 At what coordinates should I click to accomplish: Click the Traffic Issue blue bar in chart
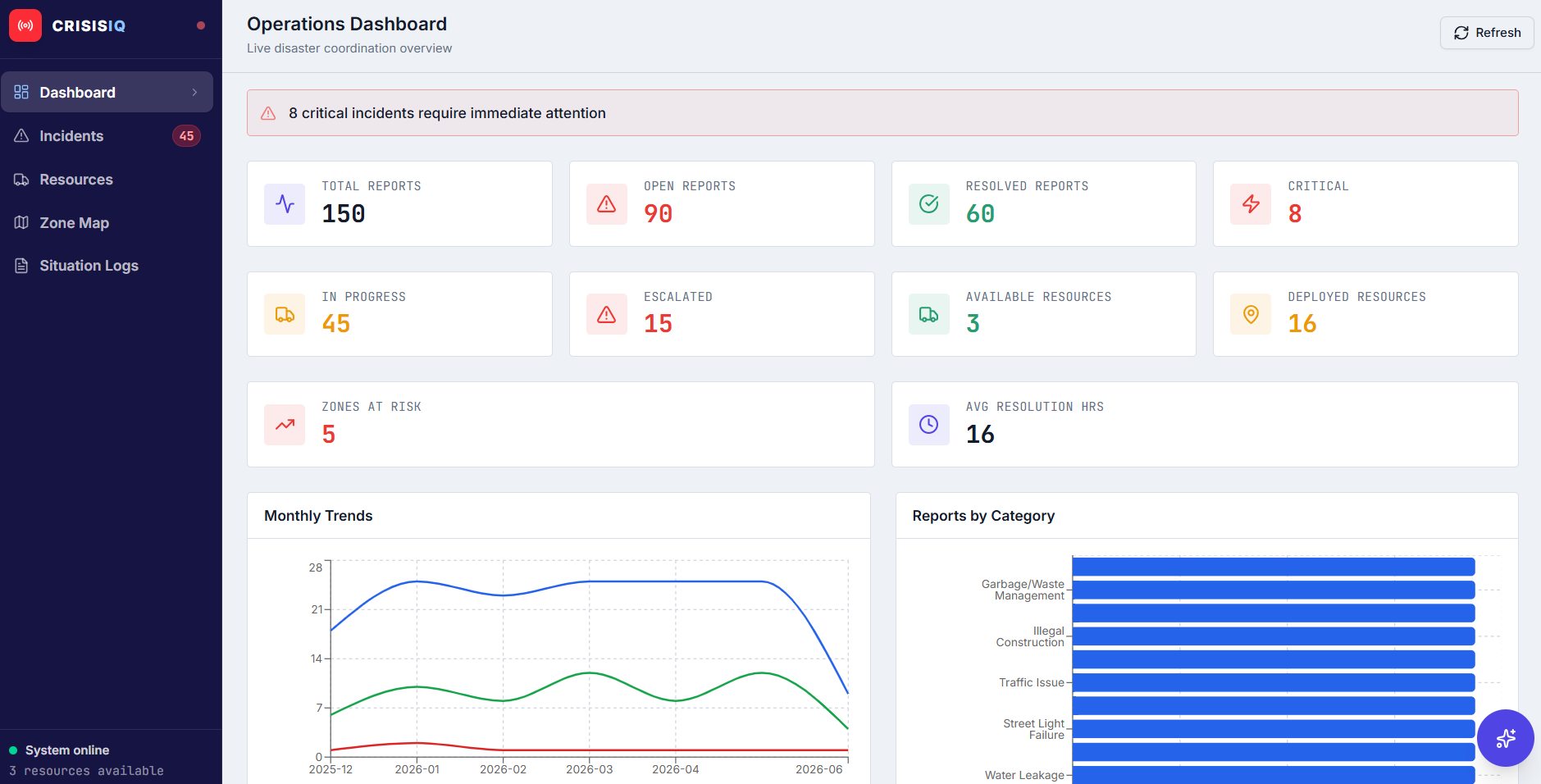pos(1273,682)
